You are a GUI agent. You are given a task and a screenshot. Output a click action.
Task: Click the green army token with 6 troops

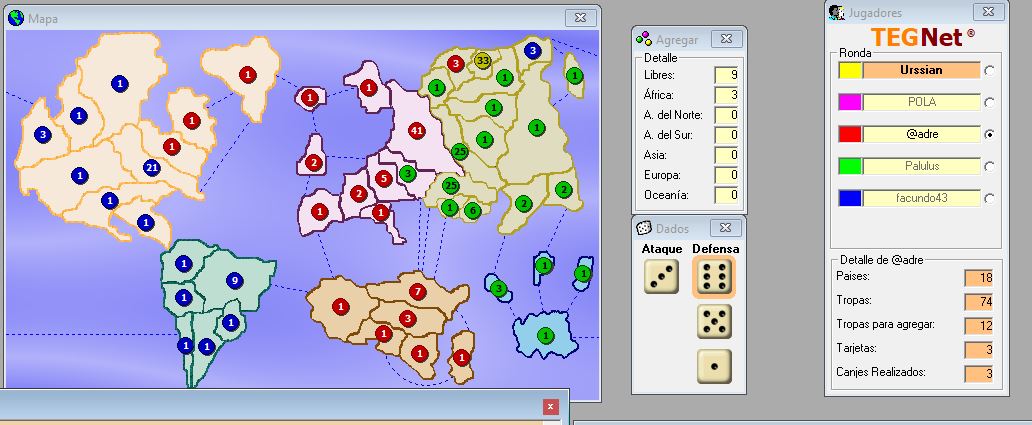pos(472,210)
